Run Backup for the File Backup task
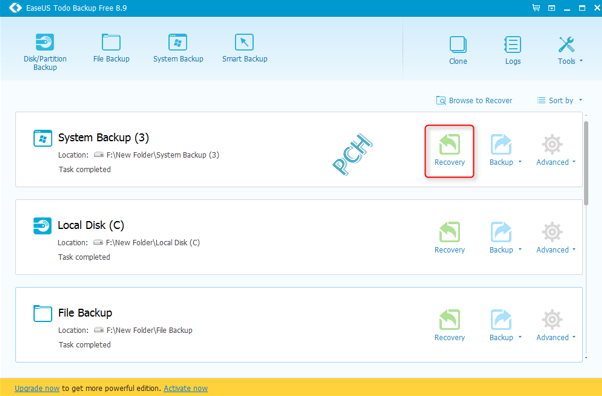The height and width of the screenshot is (396, 602). [501, 325]
